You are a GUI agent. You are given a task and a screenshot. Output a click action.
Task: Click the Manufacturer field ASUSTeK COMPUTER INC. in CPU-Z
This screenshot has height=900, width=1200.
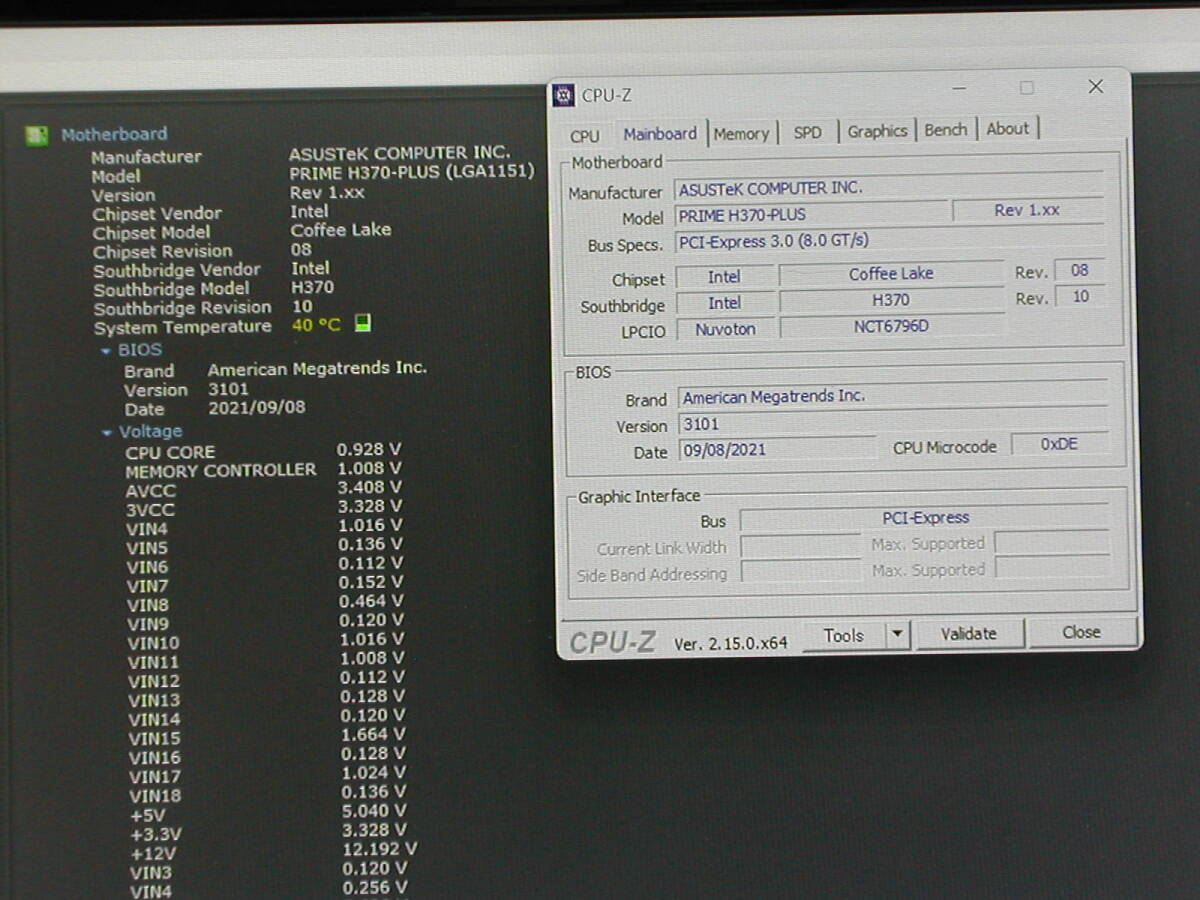(889, 188)
